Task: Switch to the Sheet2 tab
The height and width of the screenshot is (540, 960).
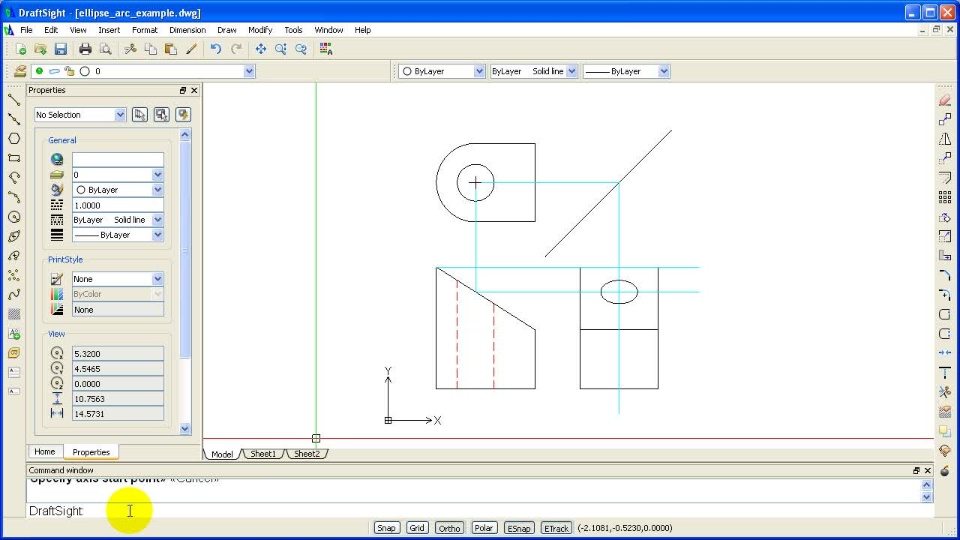Action: tap(307, 454)
